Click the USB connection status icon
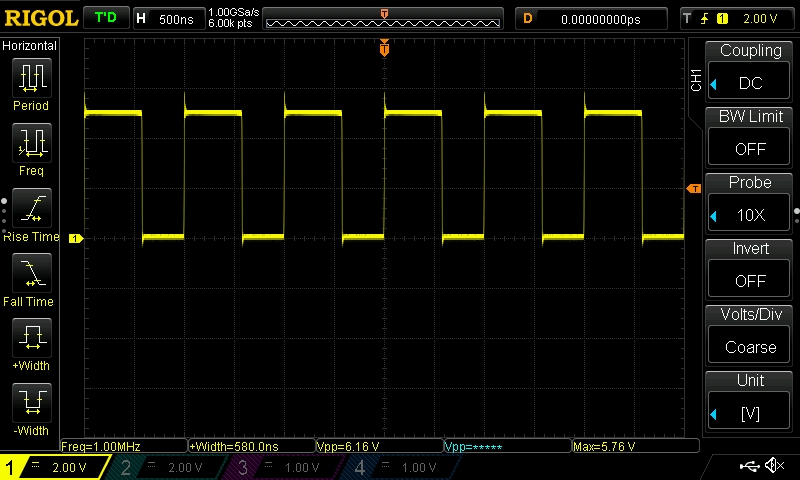The width and height of the screenshot is (800, 480). pyautogui.click(x=749, y=465)
